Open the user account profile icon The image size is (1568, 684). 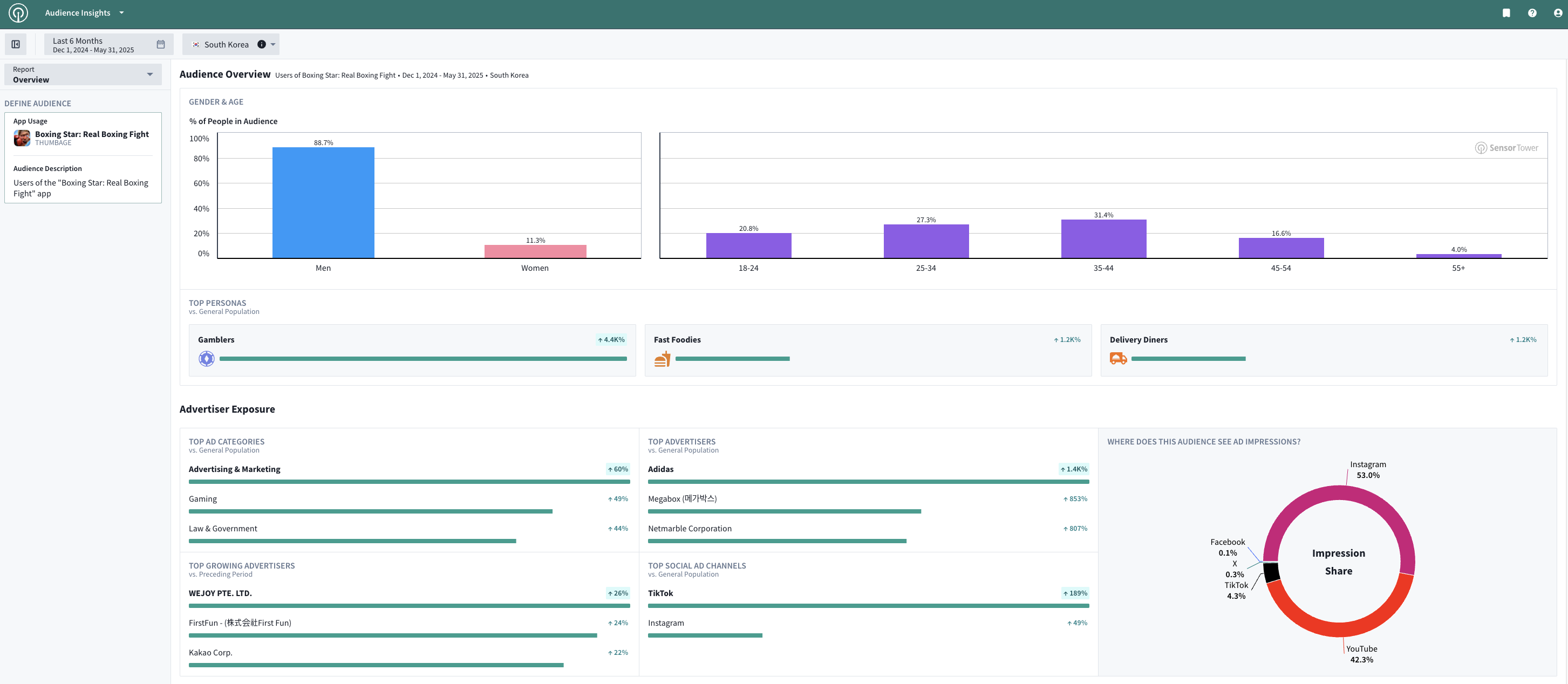point(1557,13)
